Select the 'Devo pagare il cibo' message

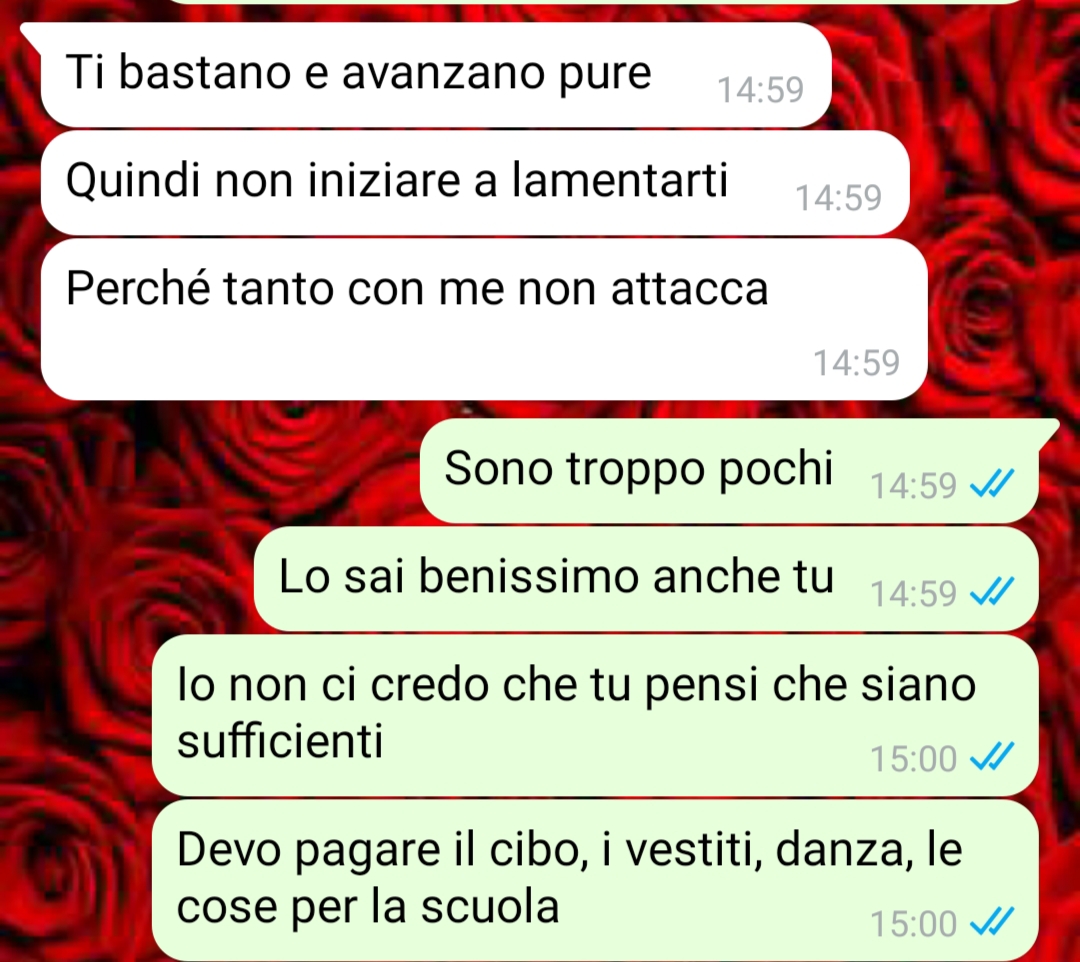(595, 880)
